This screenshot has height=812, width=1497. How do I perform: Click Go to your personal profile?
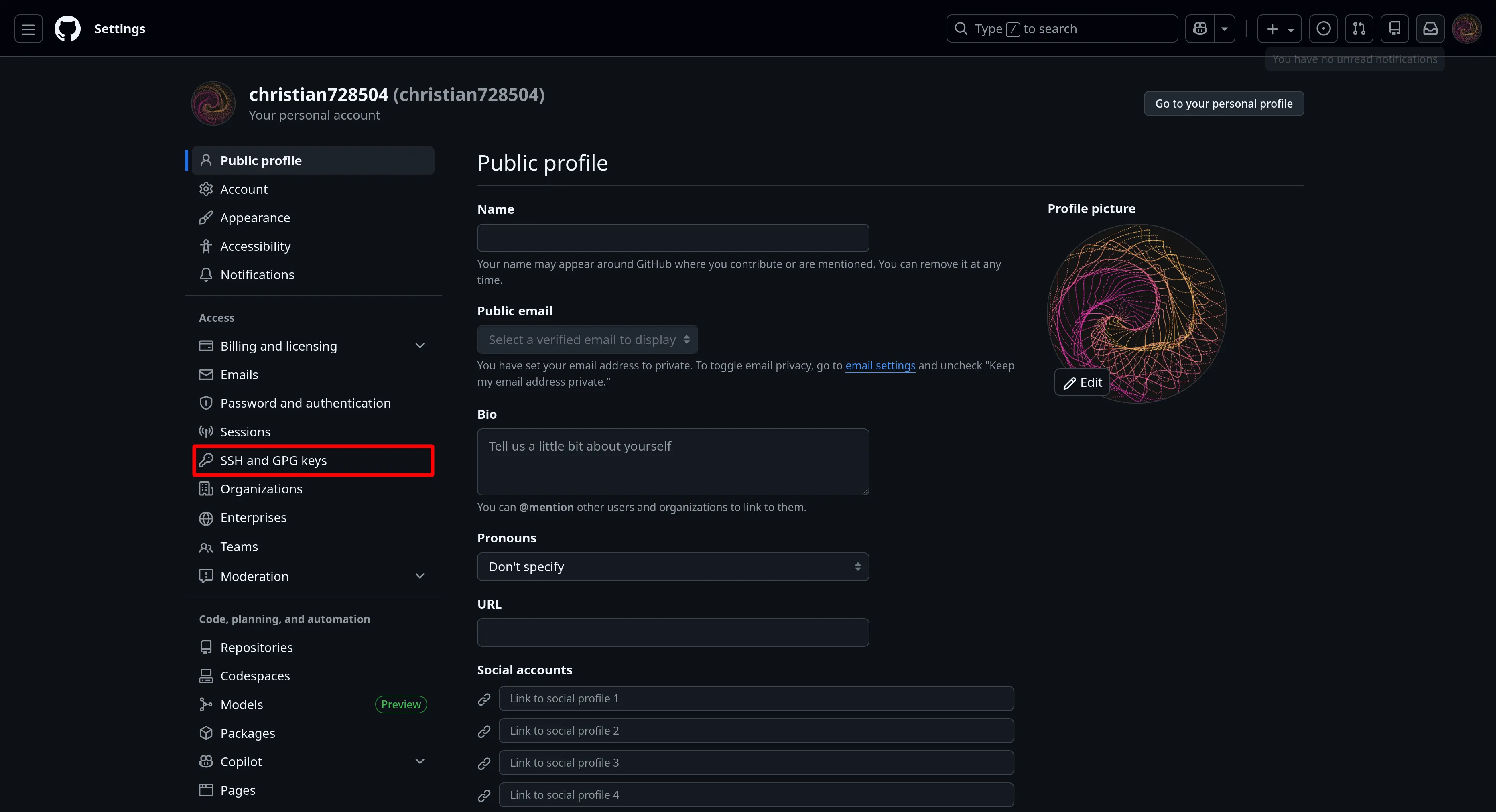pyautogui.click(x=1223, y=104)
